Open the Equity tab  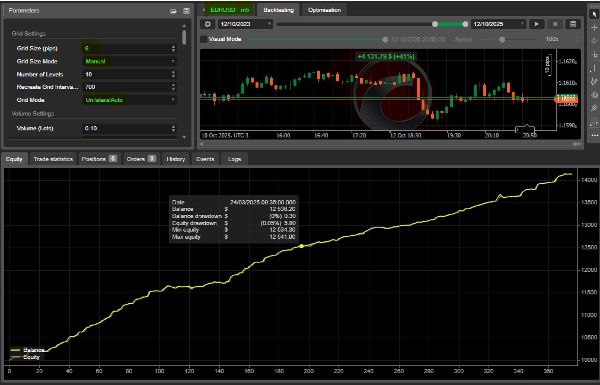pos(14,159)
